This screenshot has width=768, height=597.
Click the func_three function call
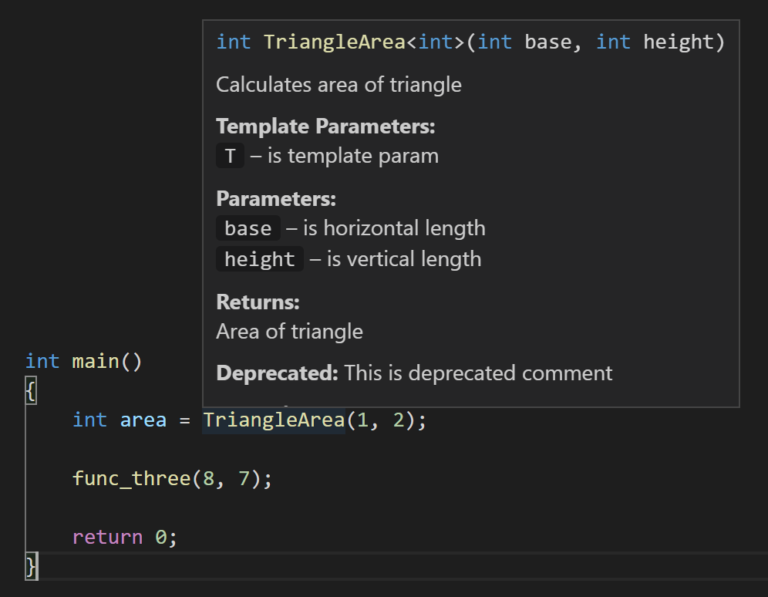(131, 478)
